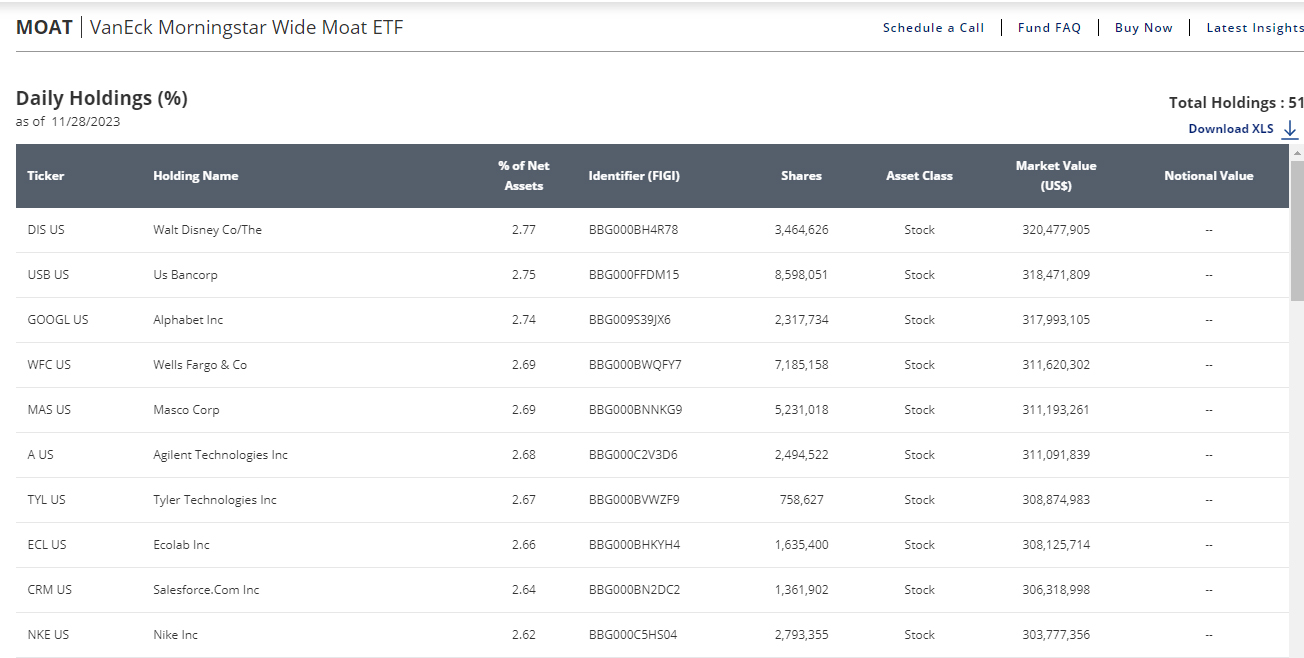The height and width of the screenshot is (658, 1304).
Task: Click the Identifier FIGI column header
Action: coord(634,176)
